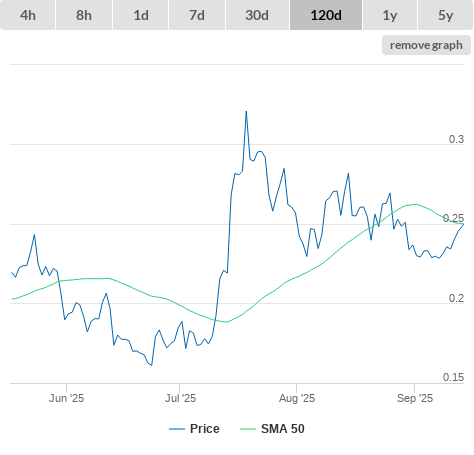Viewport: 474px width, 455px height.
Task: Click the Sep '25 x-axis marker
Action: coord(415,398)
